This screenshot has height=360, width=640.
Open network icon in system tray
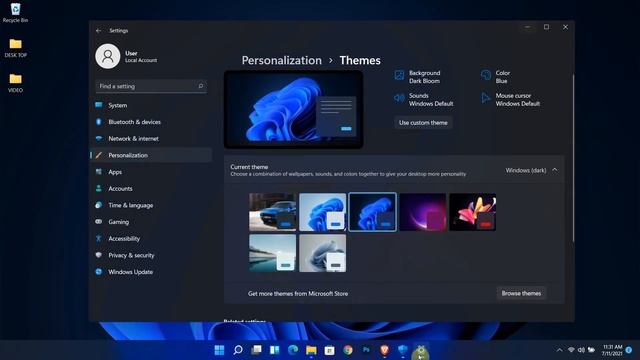571,350
